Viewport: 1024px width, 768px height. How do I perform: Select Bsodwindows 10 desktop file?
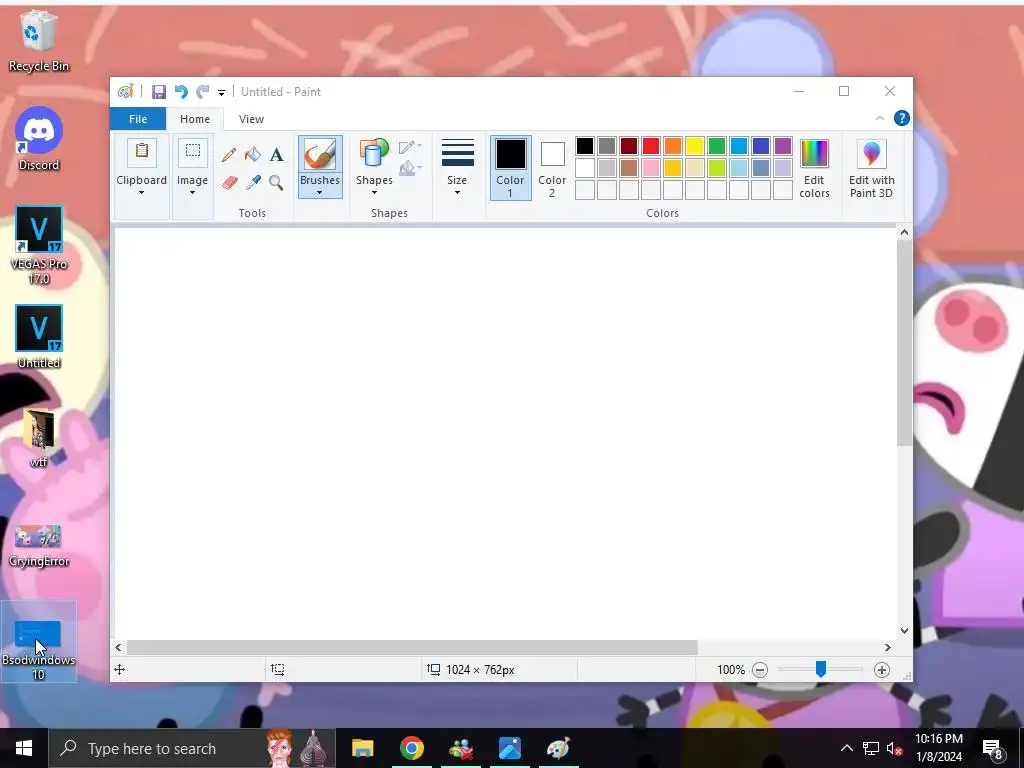pyautogui.click(x=39, y=643)
